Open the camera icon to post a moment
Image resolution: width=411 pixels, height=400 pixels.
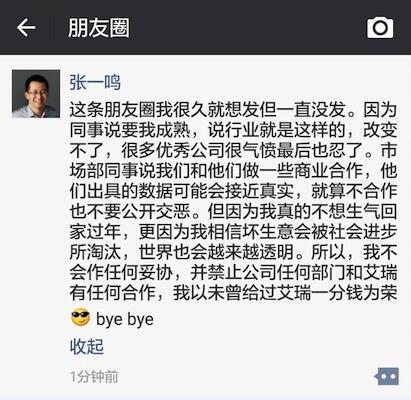tap(380, 28)
